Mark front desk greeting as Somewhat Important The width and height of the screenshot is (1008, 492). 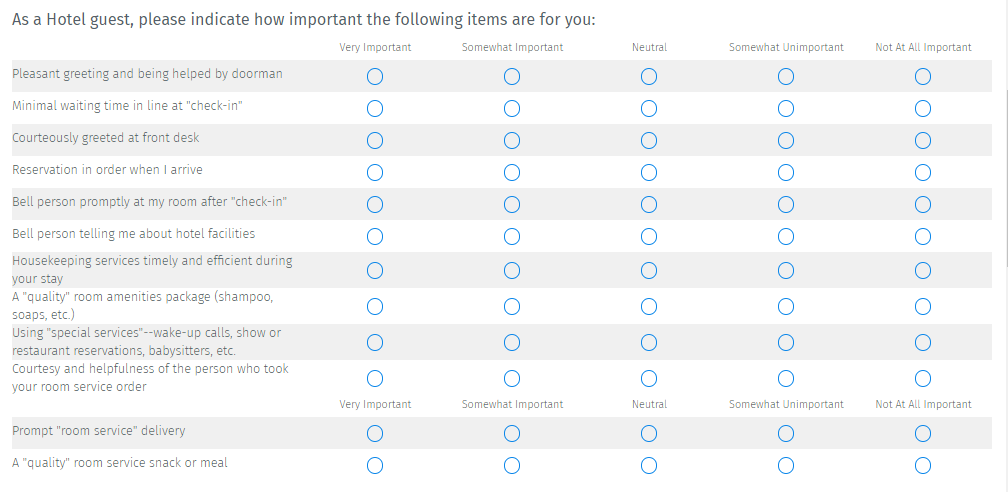click(512, 140)
